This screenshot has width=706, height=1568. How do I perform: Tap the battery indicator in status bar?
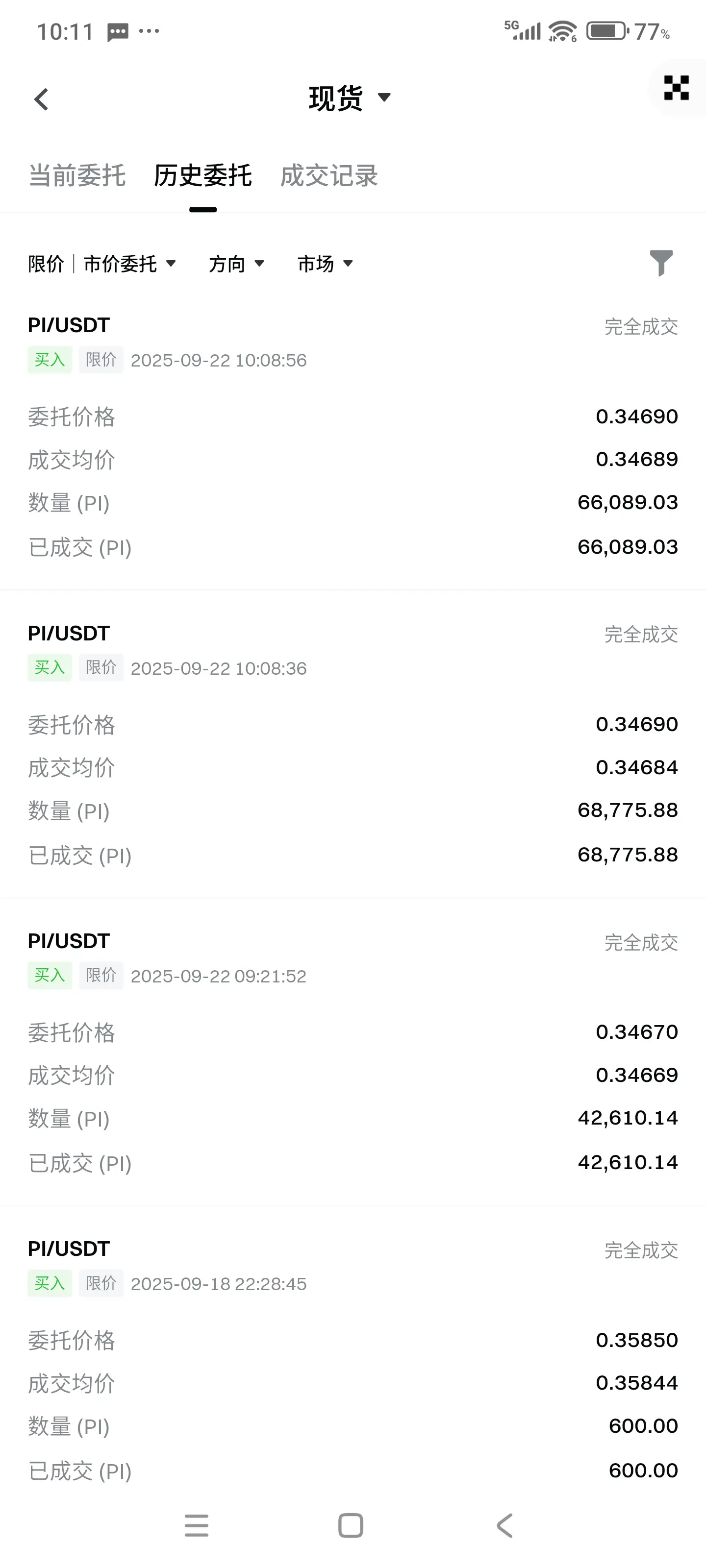point(606,31)
